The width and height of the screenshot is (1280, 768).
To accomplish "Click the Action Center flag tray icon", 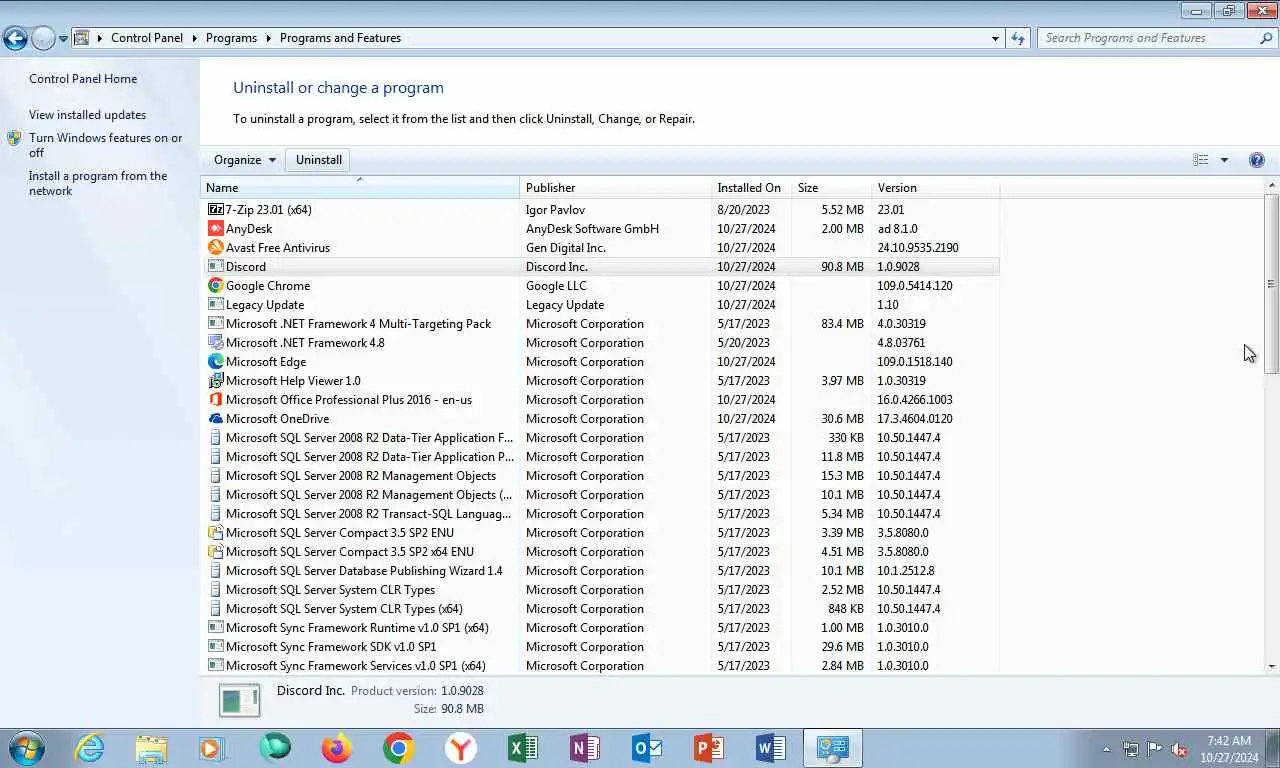I will (x=1155, y=749).
